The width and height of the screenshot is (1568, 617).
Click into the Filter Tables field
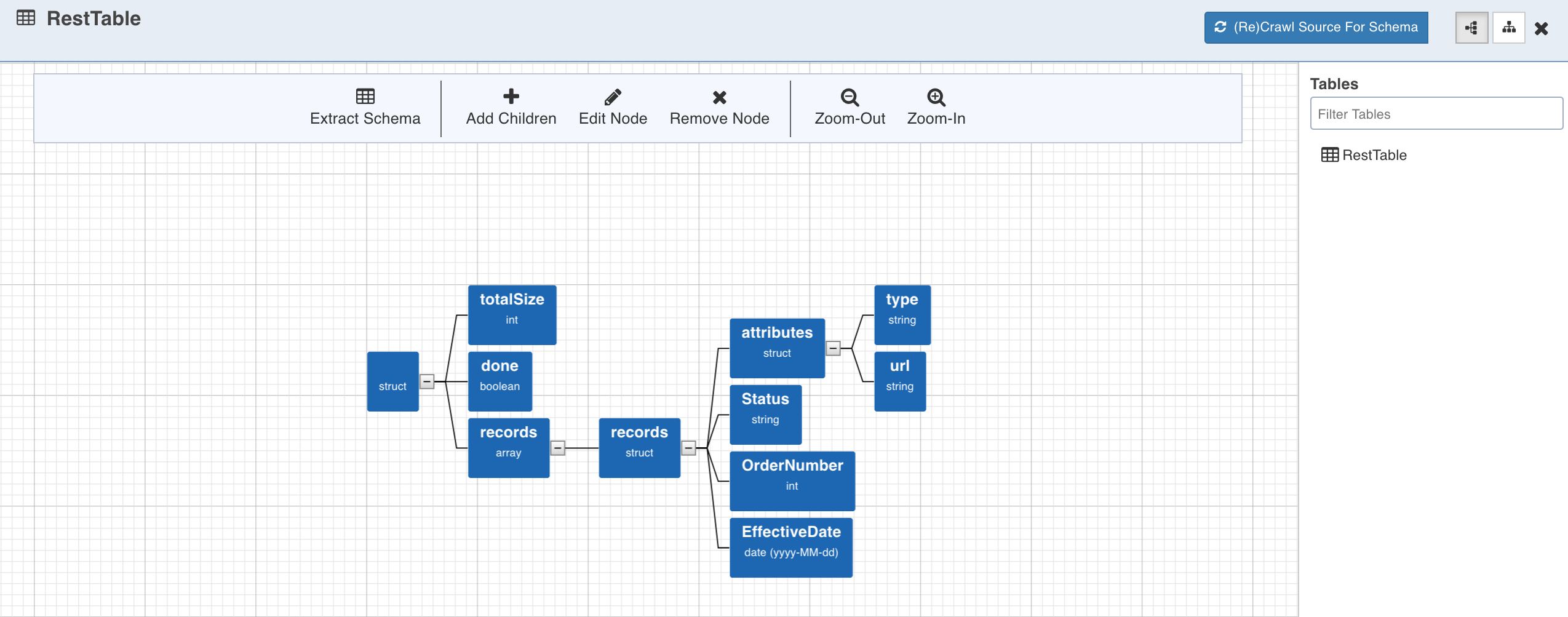(x=1436, y=114)
